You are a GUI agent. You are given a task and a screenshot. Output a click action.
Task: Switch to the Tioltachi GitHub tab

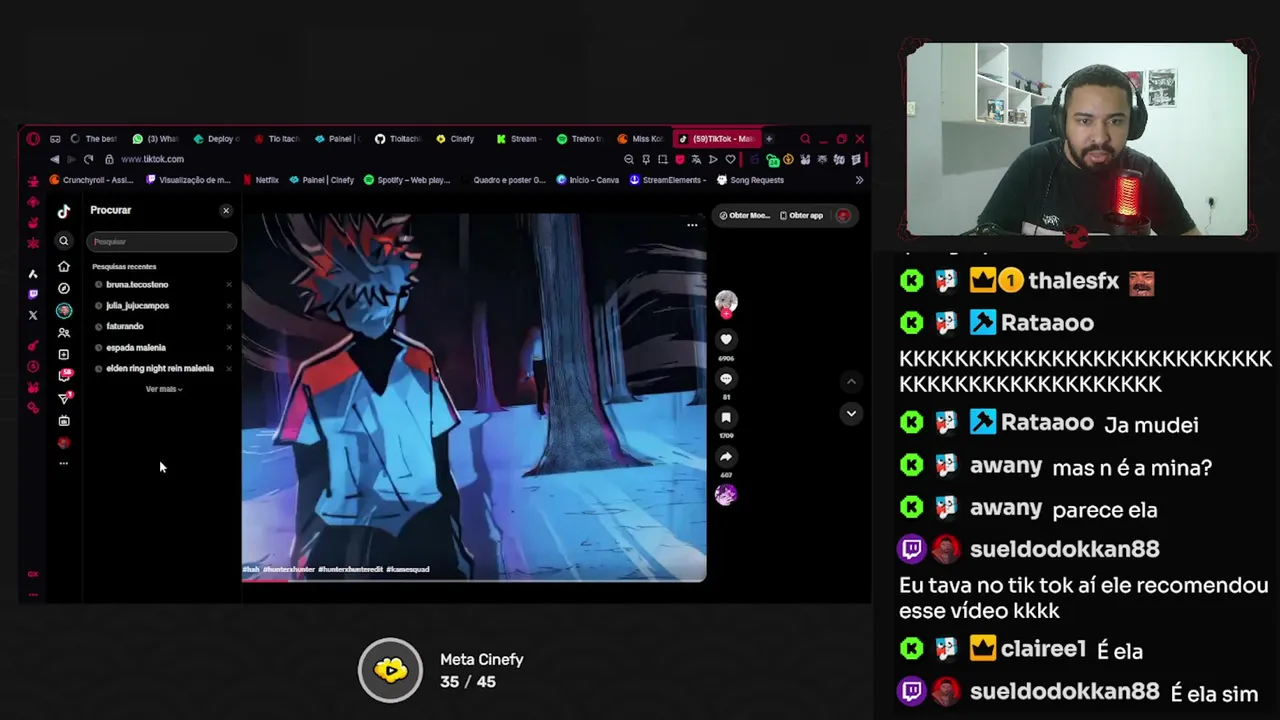[398, 139]
